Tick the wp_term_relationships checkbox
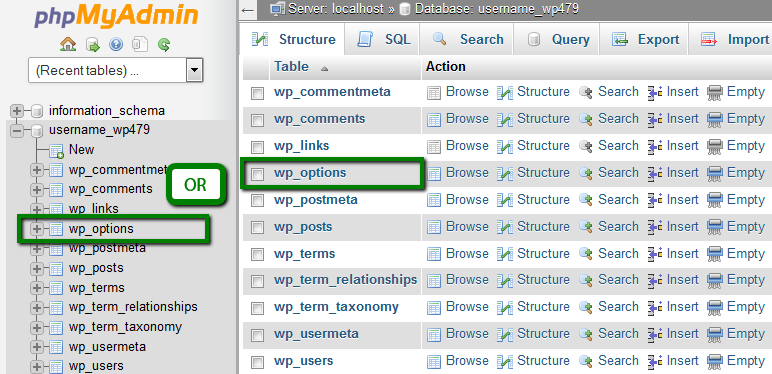Viewport: 772px width, 374px height. coord(257,281)
